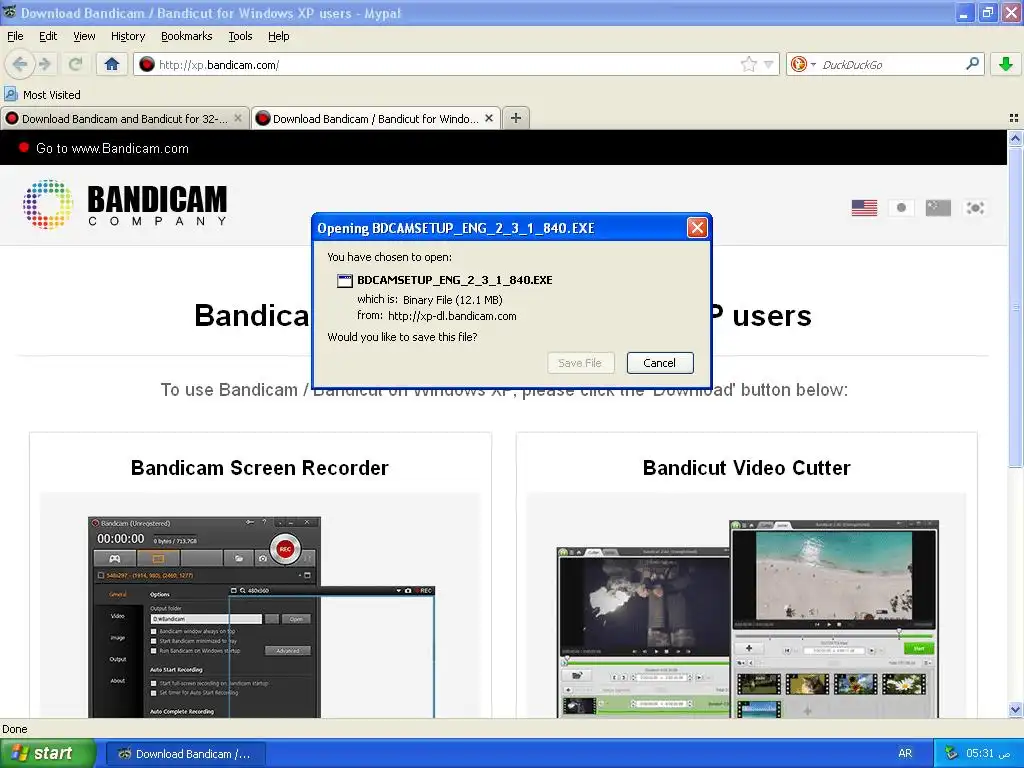The width and height of the screenshot is (1024, 768).
Task: Open the Most Visited bookmarks folder
Action: point(42,95)
